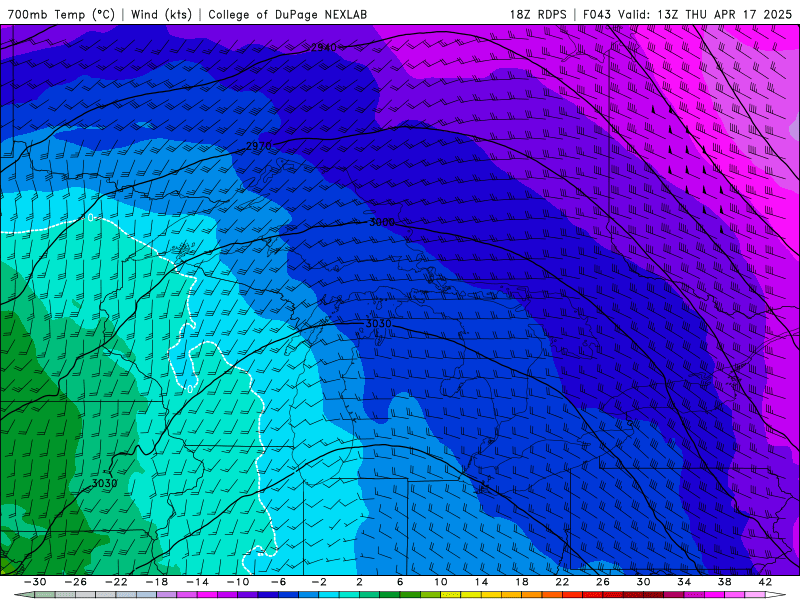Viewport: 800px width, 600px height.
Task: Click the -14 colorbar scale label
Action: (x=197, y=582)
